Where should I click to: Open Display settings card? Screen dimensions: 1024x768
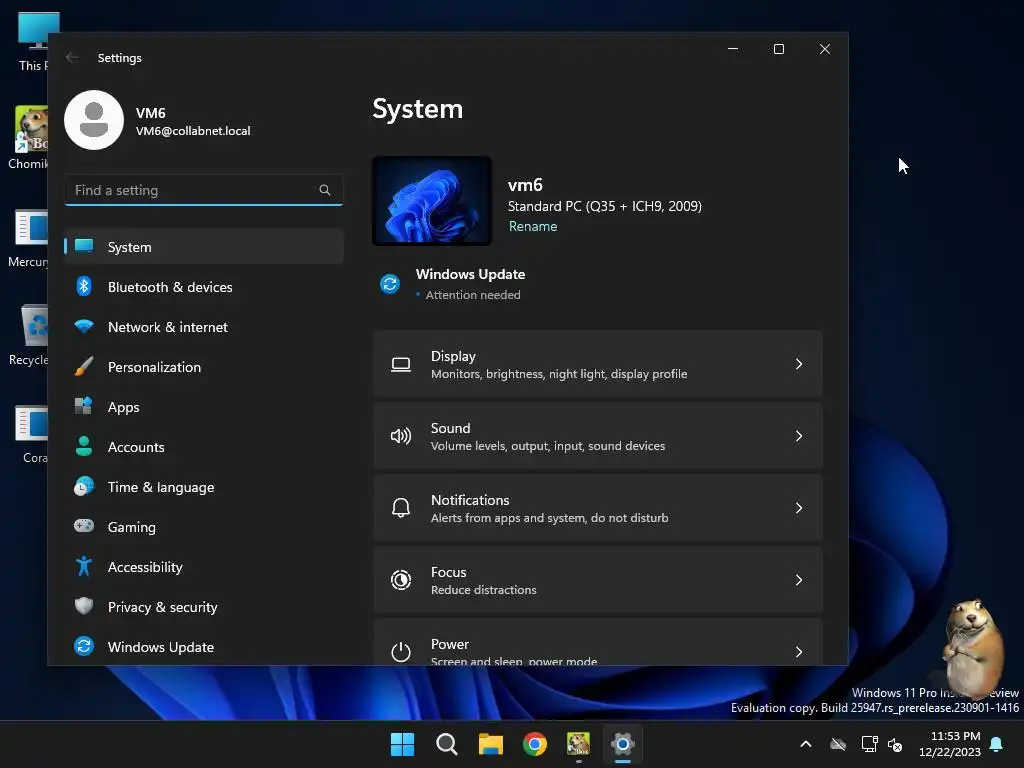[x=598, y=364]
